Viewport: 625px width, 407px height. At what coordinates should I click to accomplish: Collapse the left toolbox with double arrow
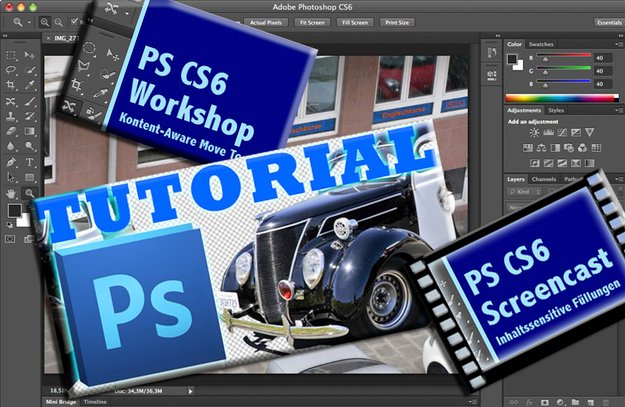pyautogui.click(x=5, y=36)
